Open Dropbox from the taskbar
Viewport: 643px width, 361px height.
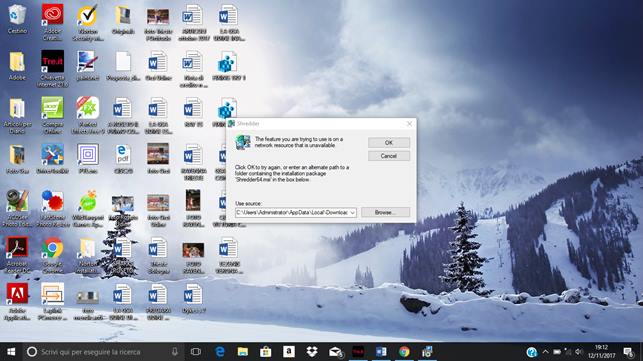click(312, 352)
